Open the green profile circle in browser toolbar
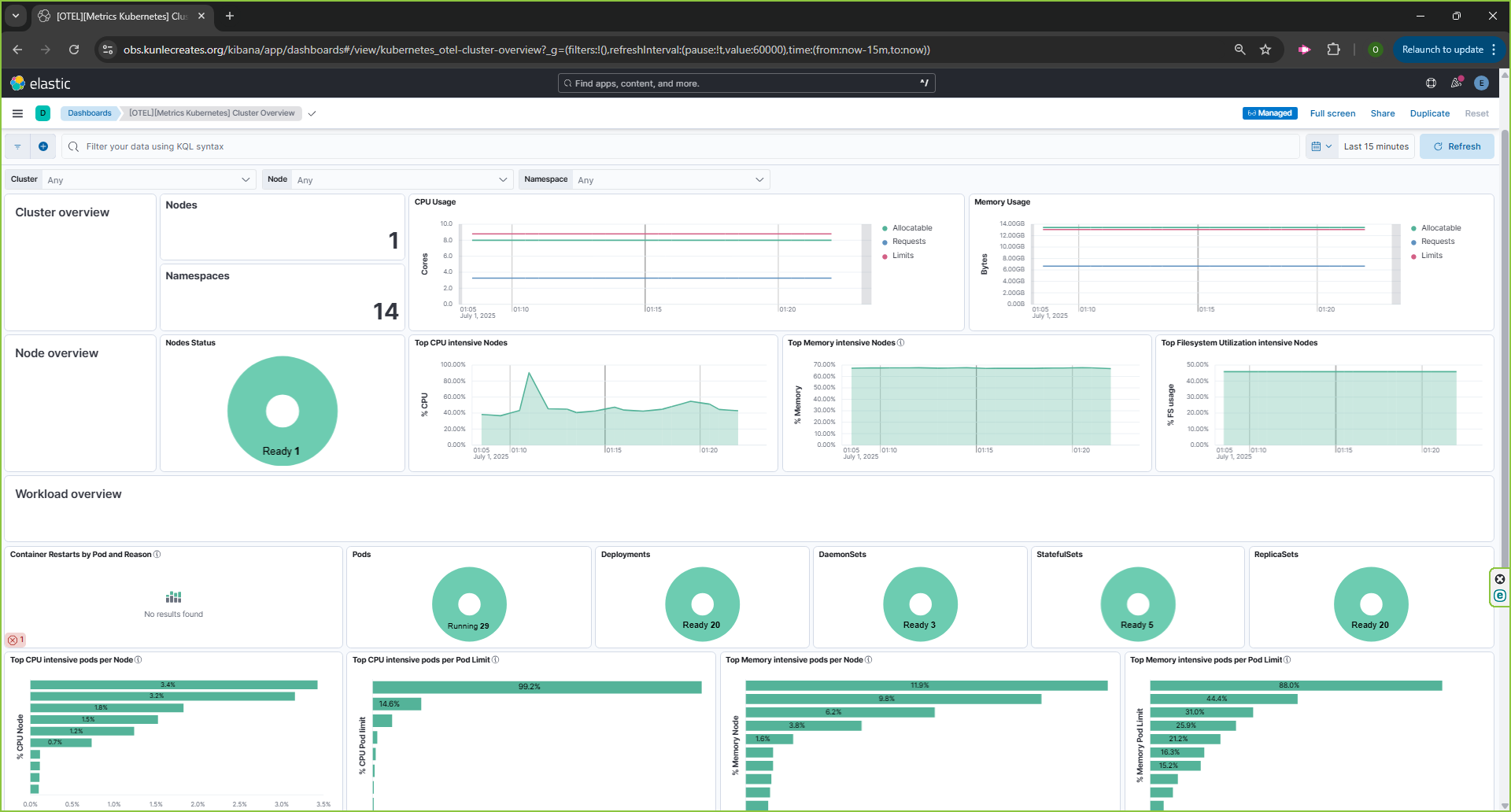 pyautogui.click(x=1376, y=50)
